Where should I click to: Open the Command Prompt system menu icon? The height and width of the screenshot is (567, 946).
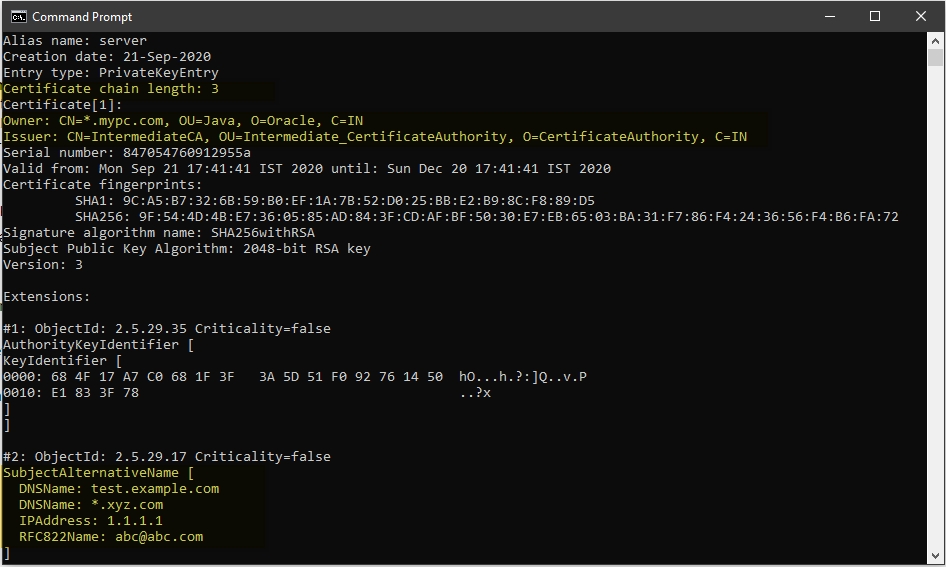[18, 16]
